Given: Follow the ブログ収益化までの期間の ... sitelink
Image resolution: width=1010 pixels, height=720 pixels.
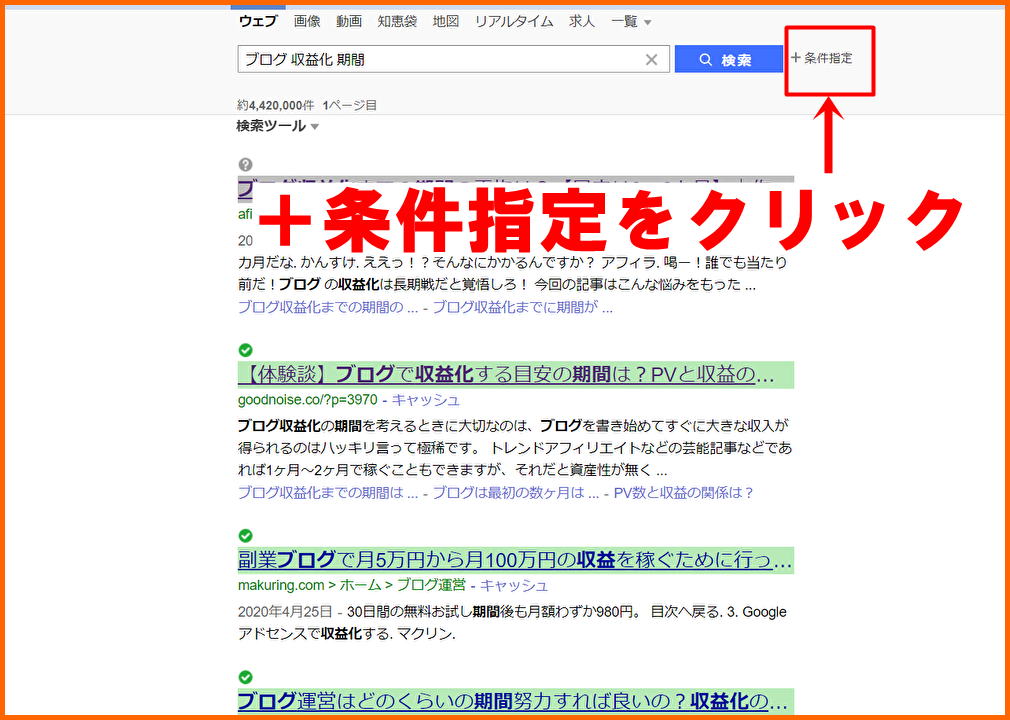Looking at the screenshot, I should pyautogui.click(x=328, y=307).
